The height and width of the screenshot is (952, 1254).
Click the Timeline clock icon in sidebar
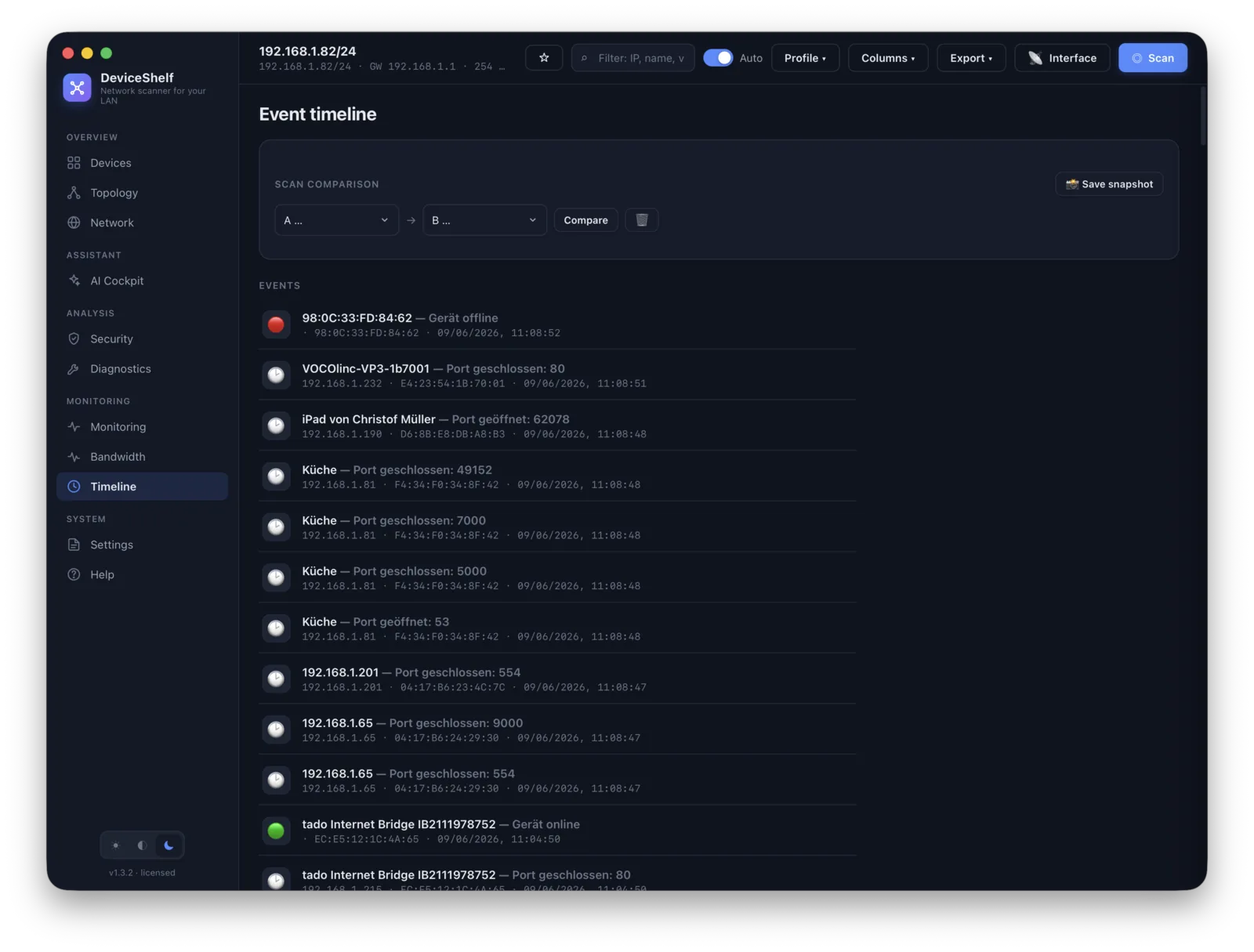tap(74, 487)
